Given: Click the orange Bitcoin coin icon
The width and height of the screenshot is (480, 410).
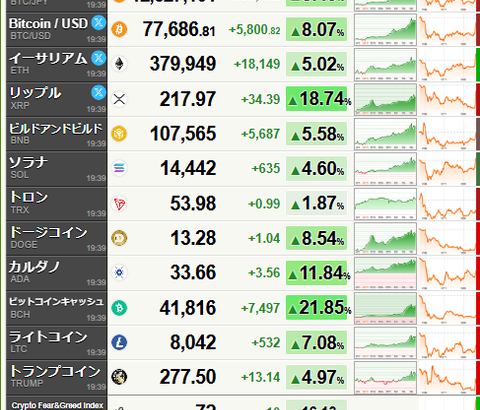Looking at the screenshot, I should pyautogui.click(x=119, y=29).
